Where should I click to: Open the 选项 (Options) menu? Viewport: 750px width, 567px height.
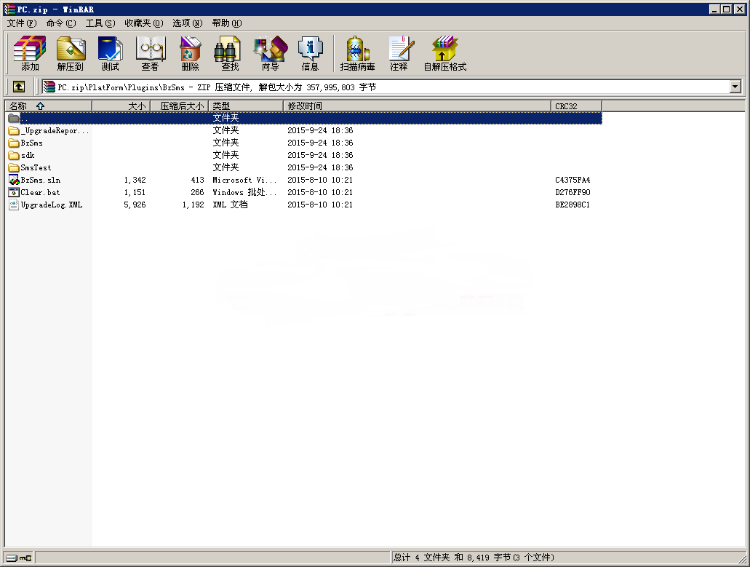click(x=187, y=23)
